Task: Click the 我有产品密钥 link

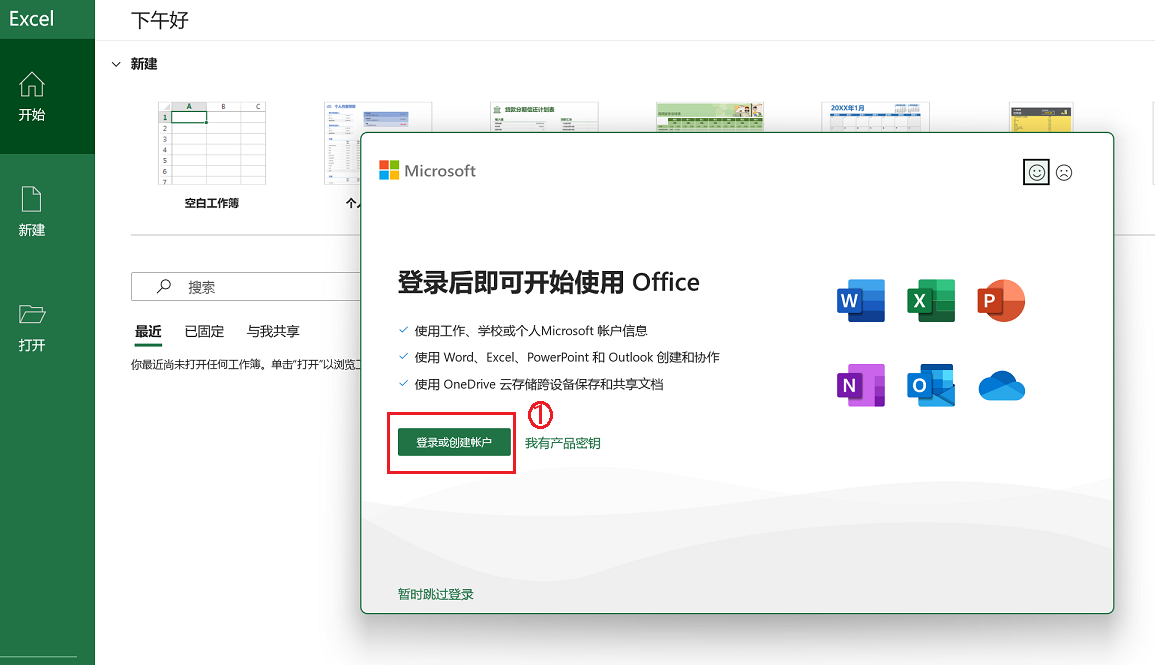Action: (563, 443)
